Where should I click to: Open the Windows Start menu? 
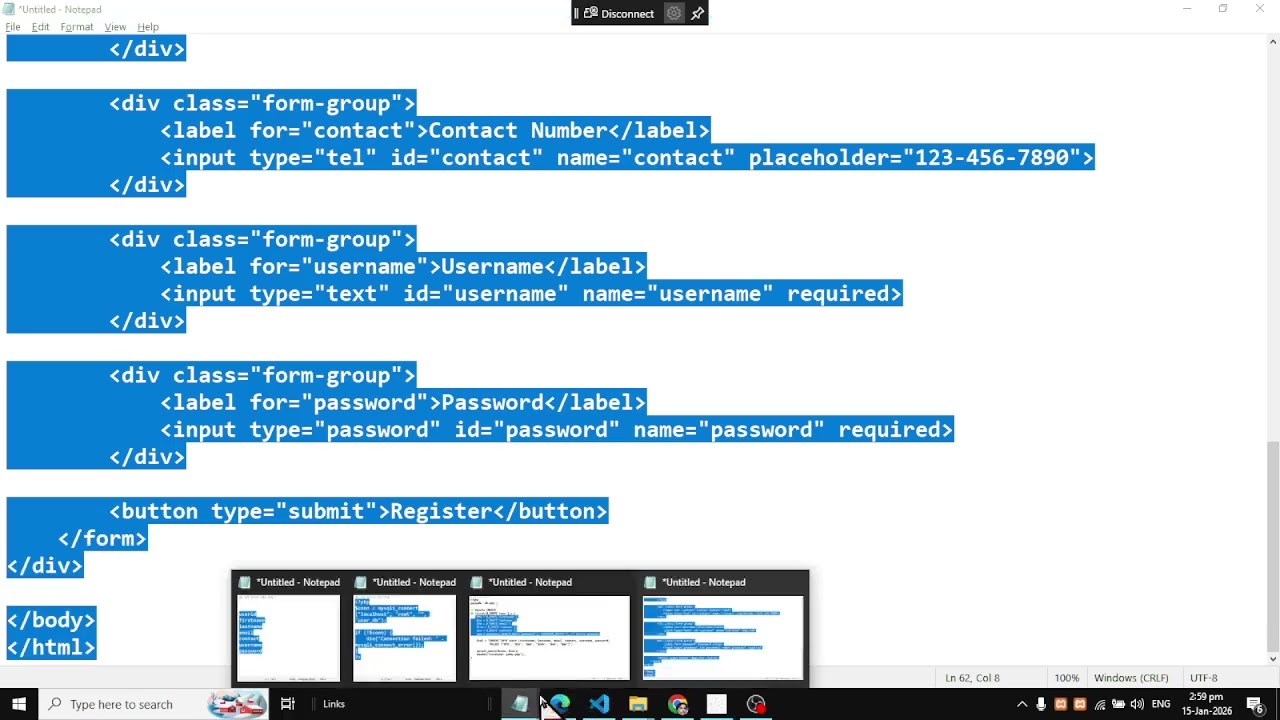[19, 704]
